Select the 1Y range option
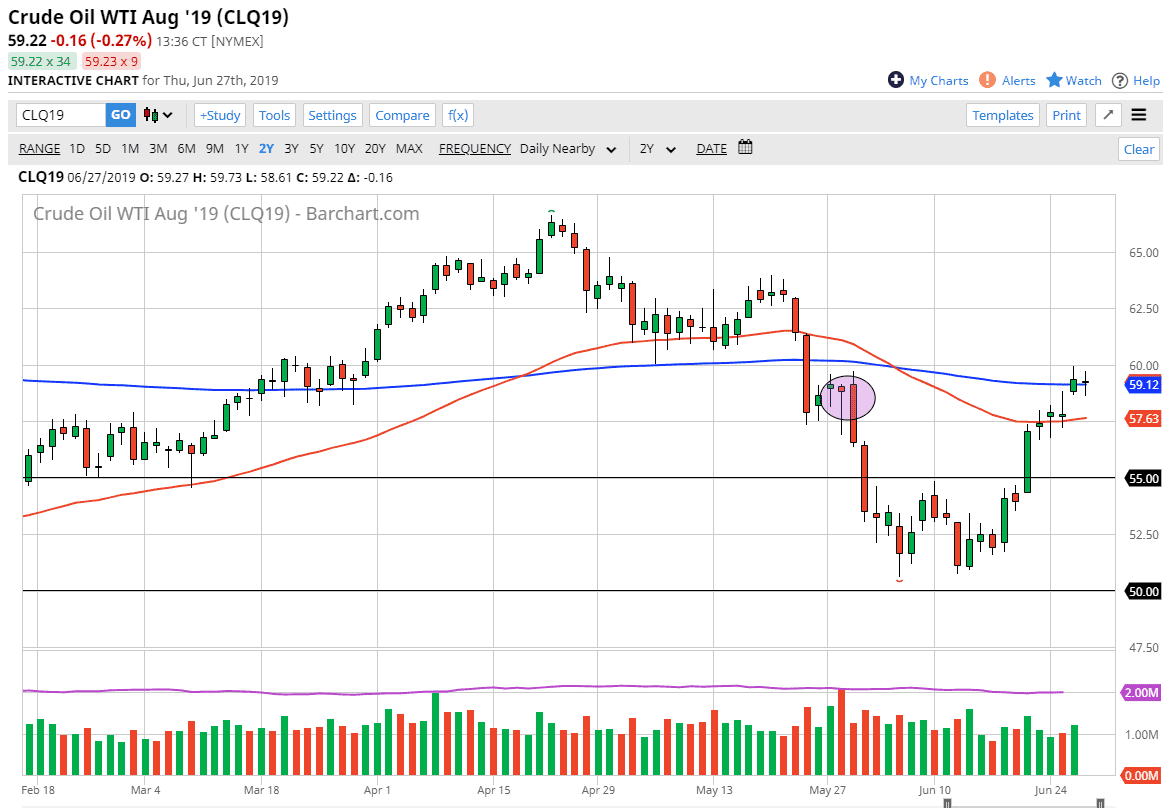The image size is (1168, 808). coord(241,148)
